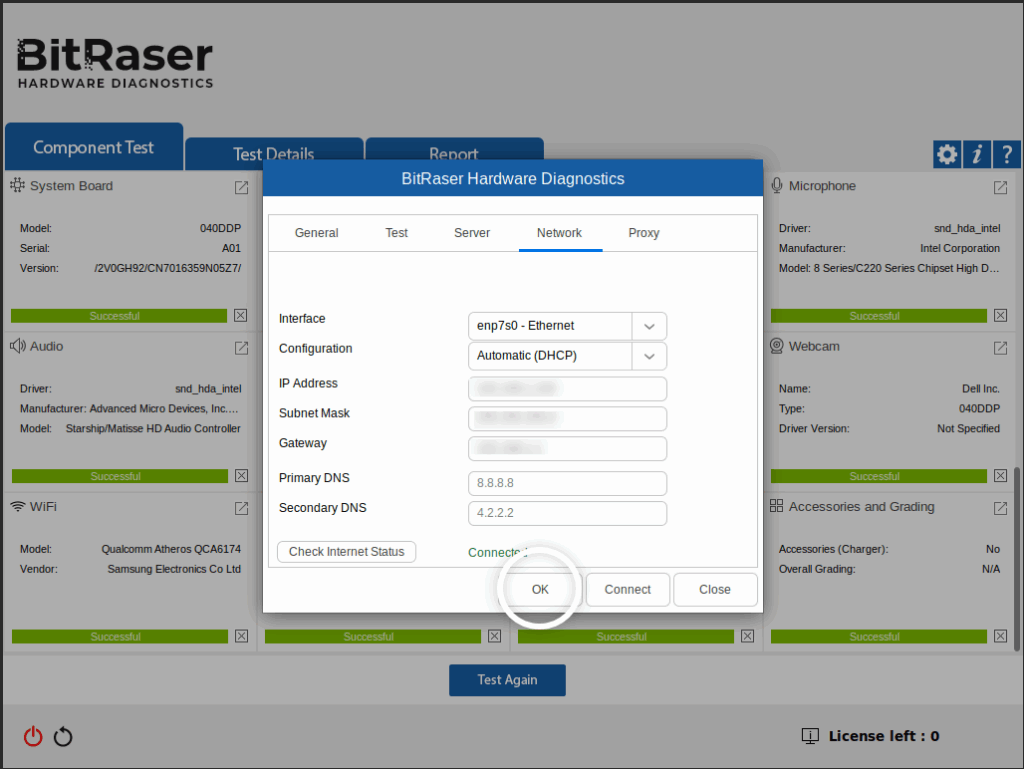Click the 'License left : 0' text
Viewport: 1024px width, 769px height.
tap(884, 736)
